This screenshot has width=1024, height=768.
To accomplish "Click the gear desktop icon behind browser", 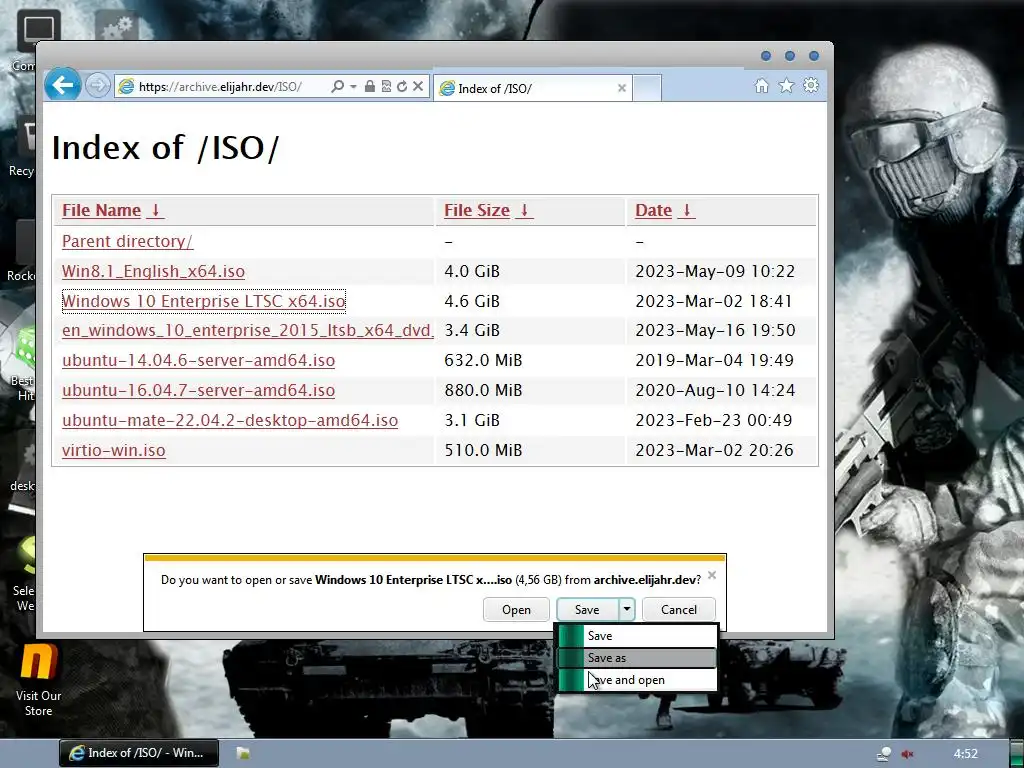I will pos(116,26).
